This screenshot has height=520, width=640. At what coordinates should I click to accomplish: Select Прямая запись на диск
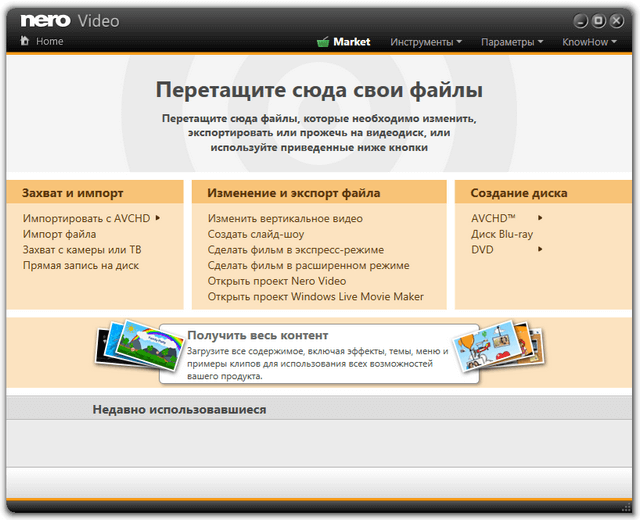(x=81, y=266)
